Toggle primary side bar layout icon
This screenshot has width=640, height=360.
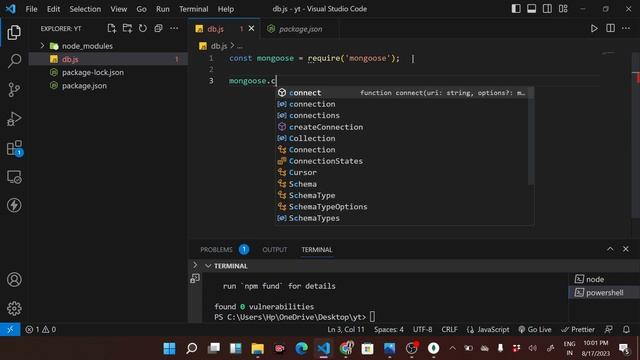tap(516, 9)
